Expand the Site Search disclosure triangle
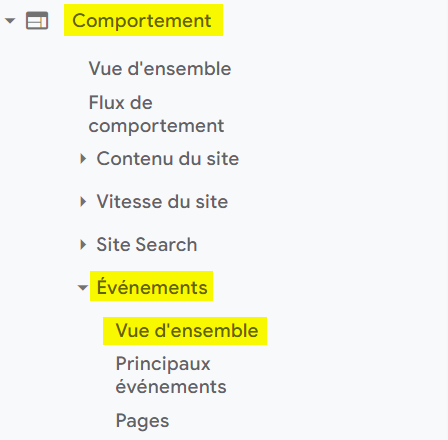The height and width of the screenshot is (440, 448). point(83,245)
